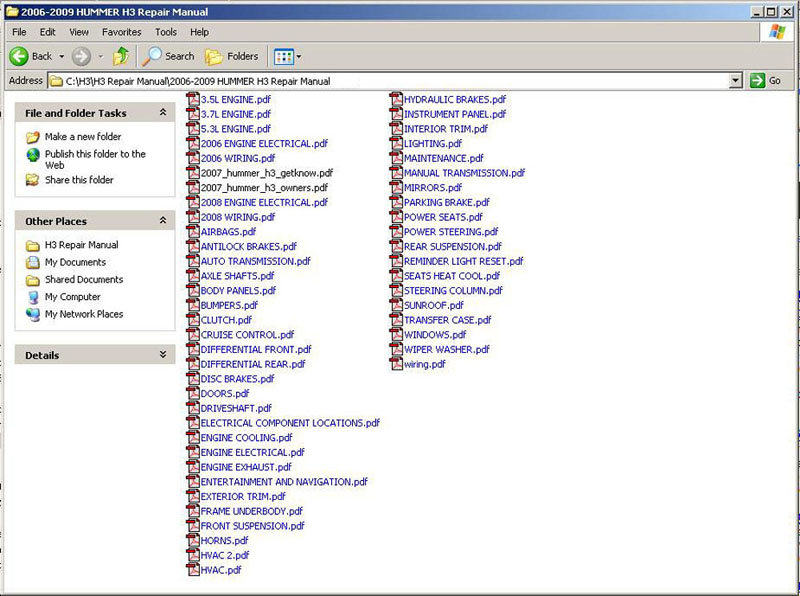Go to H3 Repair Manual folder link

(82, 245)
